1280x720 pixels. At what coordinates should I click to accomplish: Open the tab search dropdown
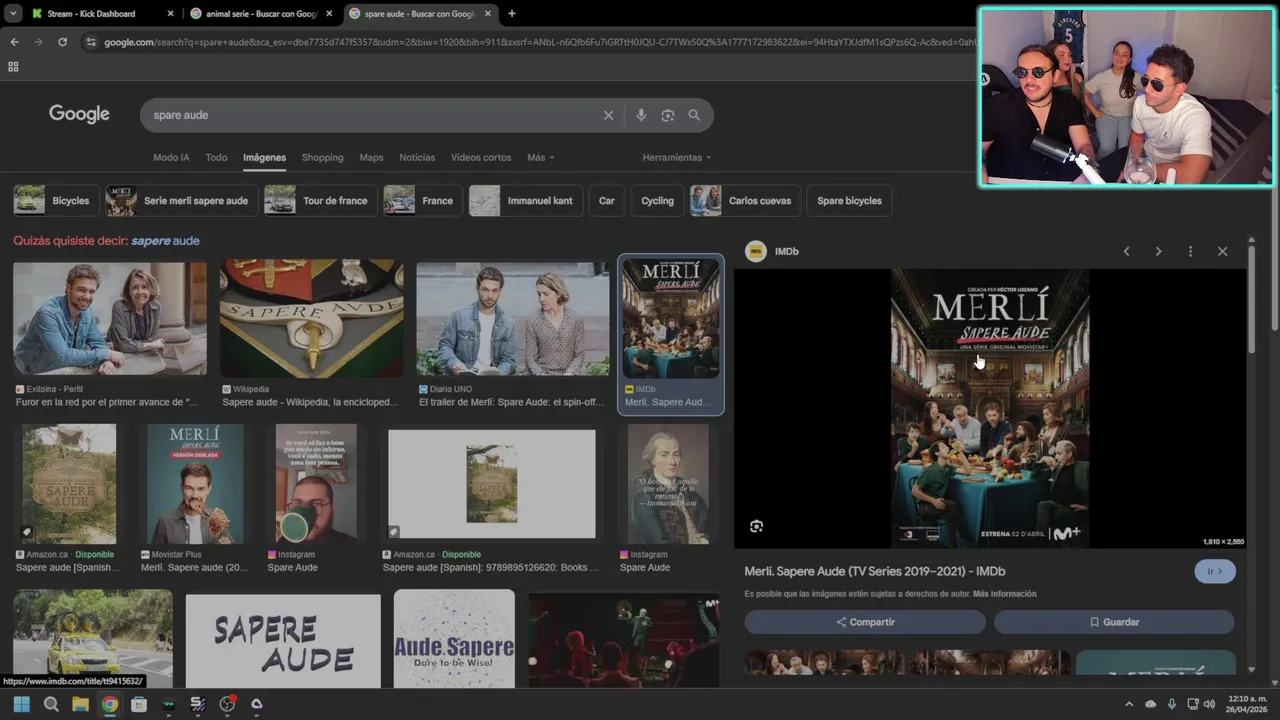point(13,14)
